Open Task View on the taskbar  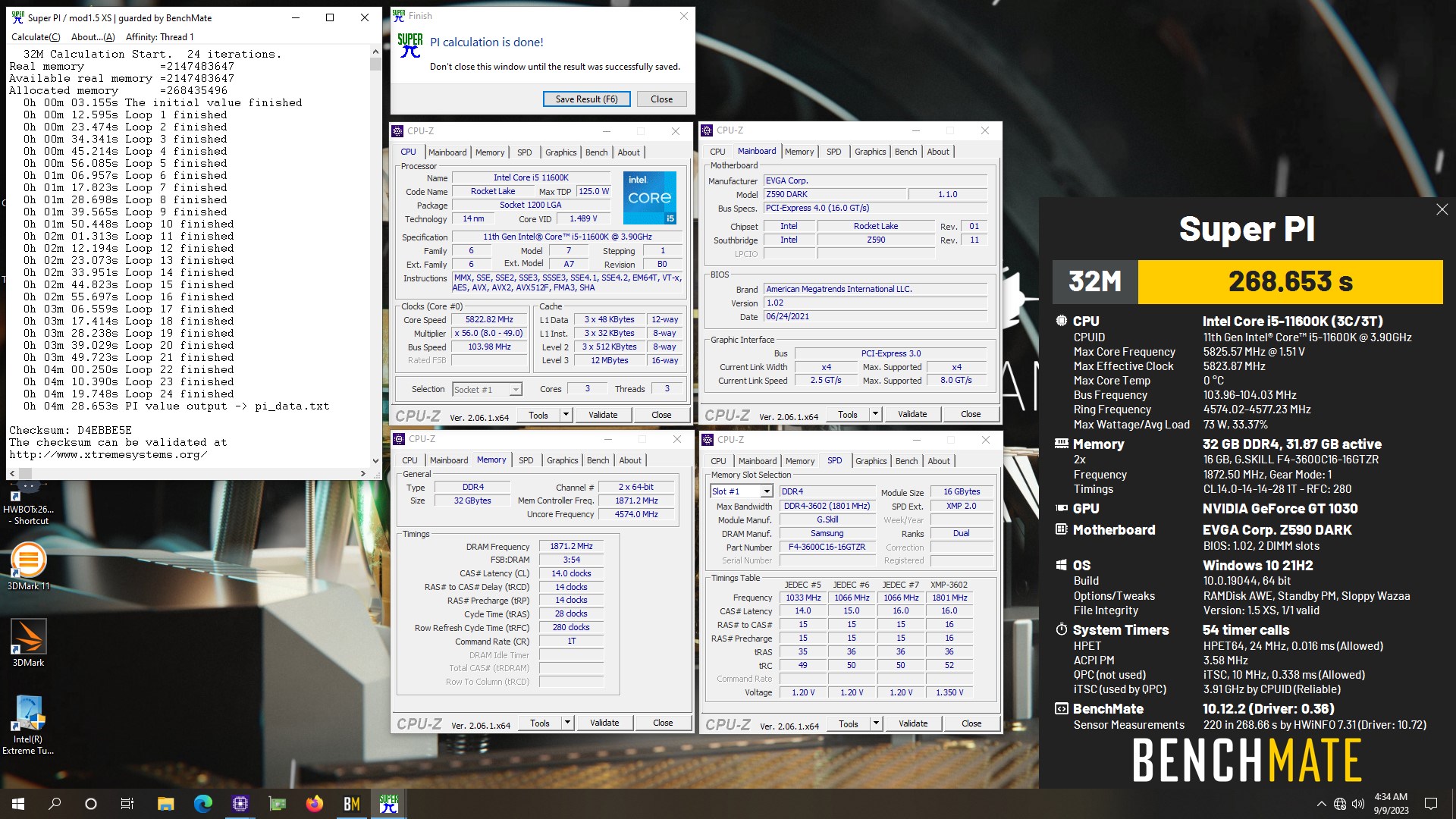(127, 804)
